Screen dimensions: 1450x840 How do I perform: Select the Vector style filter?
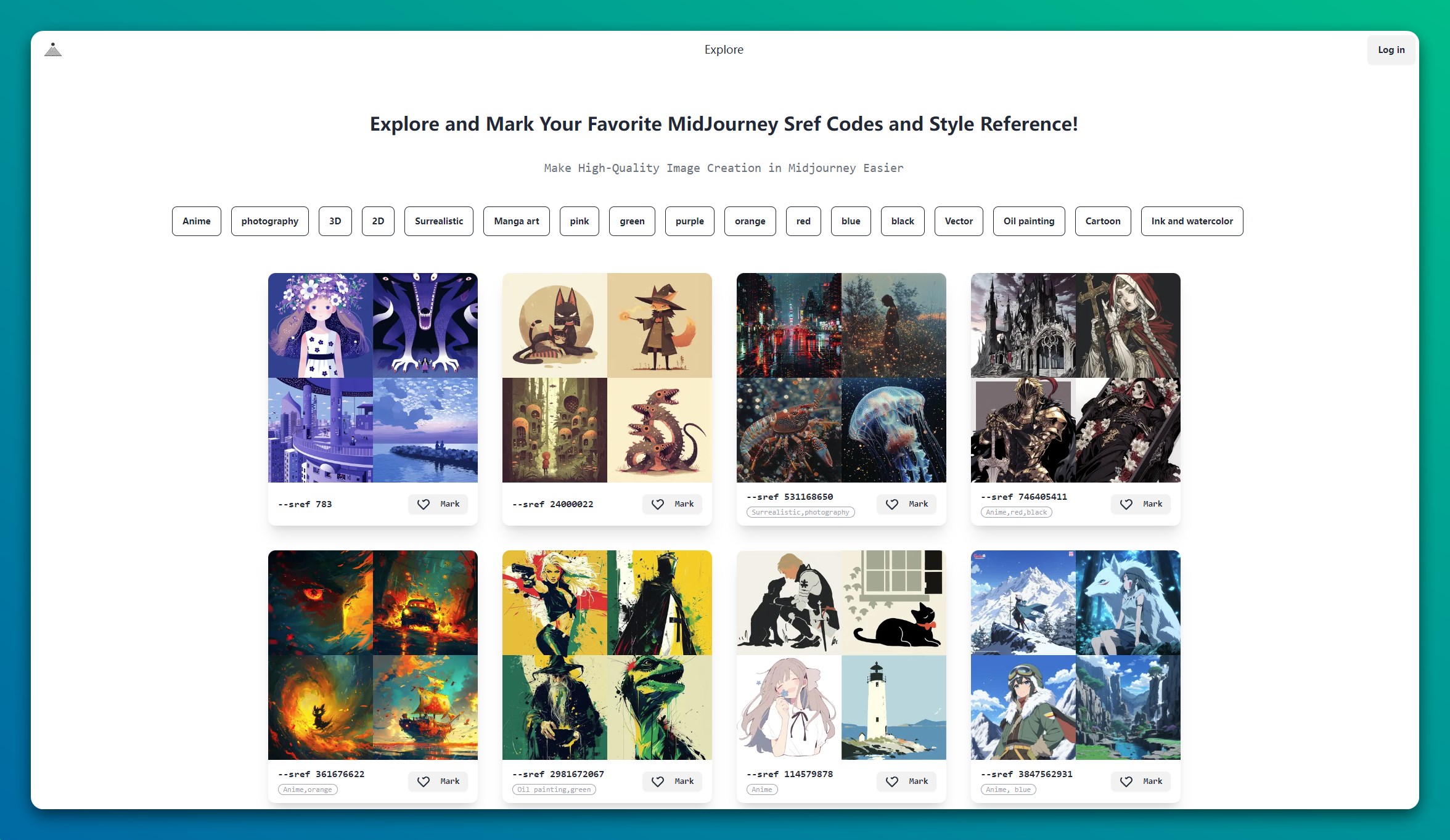point(958,221)
